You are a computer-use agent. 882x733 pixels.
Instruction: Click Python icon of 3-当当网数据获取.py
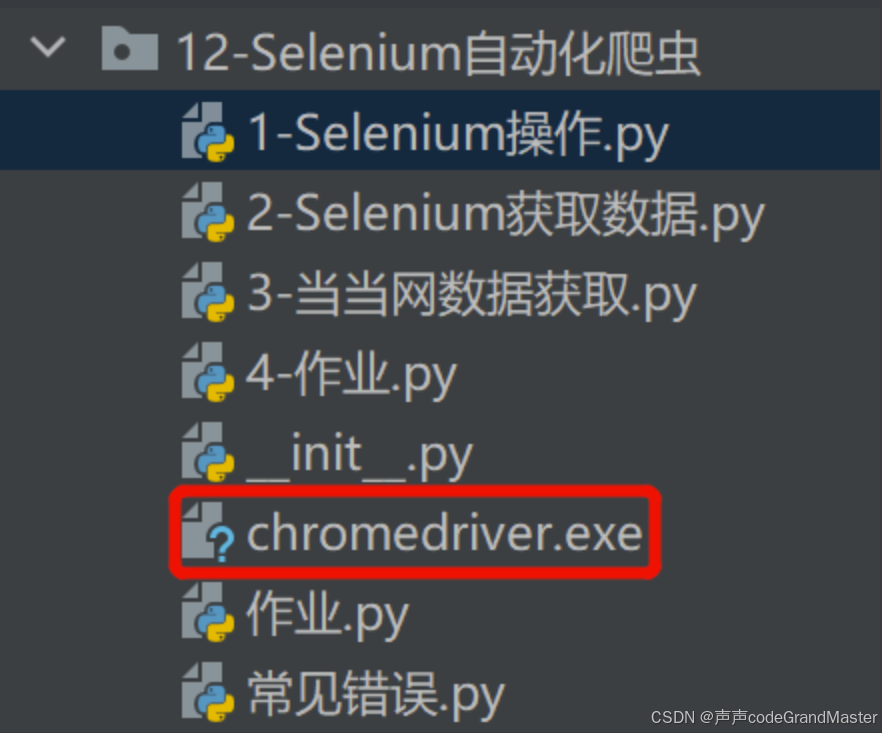point(208,292)
